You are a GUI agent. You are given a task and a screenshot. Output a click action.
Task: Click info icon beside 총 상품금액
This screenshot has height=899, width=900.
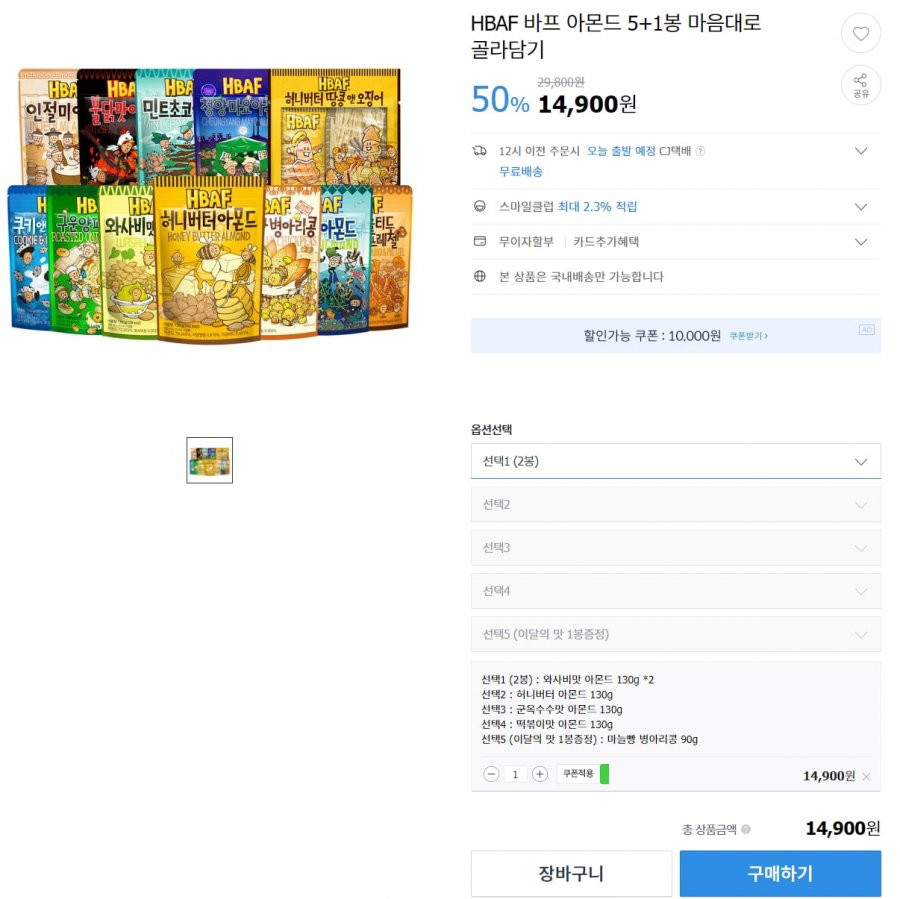pos(746,829)
